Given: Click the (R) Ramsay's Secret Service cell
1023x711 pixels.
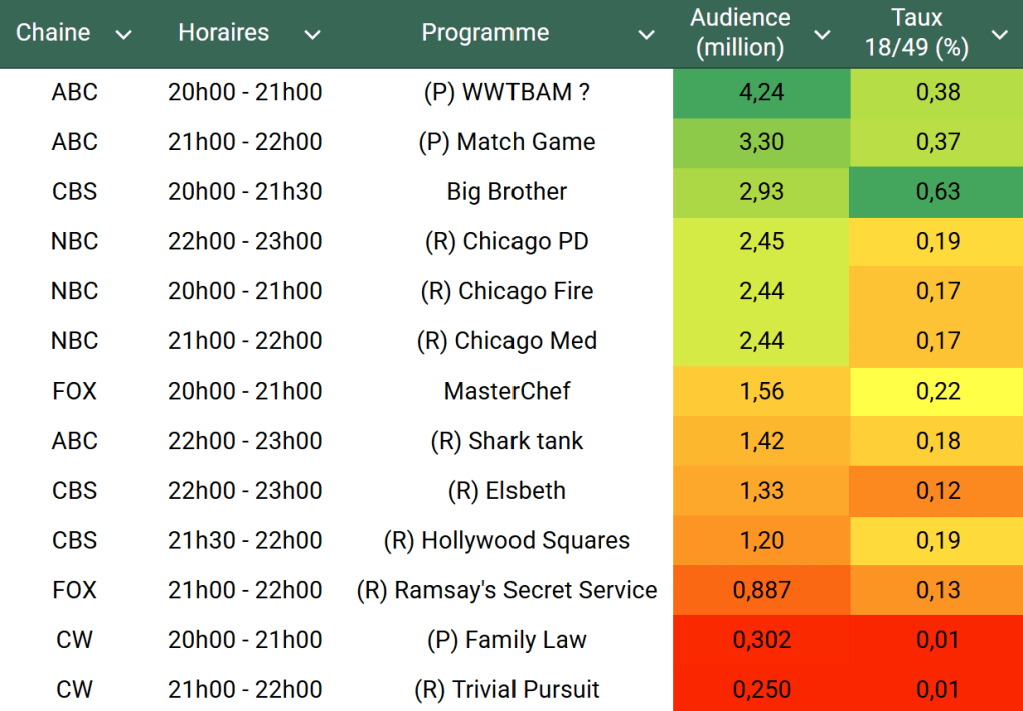Looking at the screenshot, I should point(507,590).
